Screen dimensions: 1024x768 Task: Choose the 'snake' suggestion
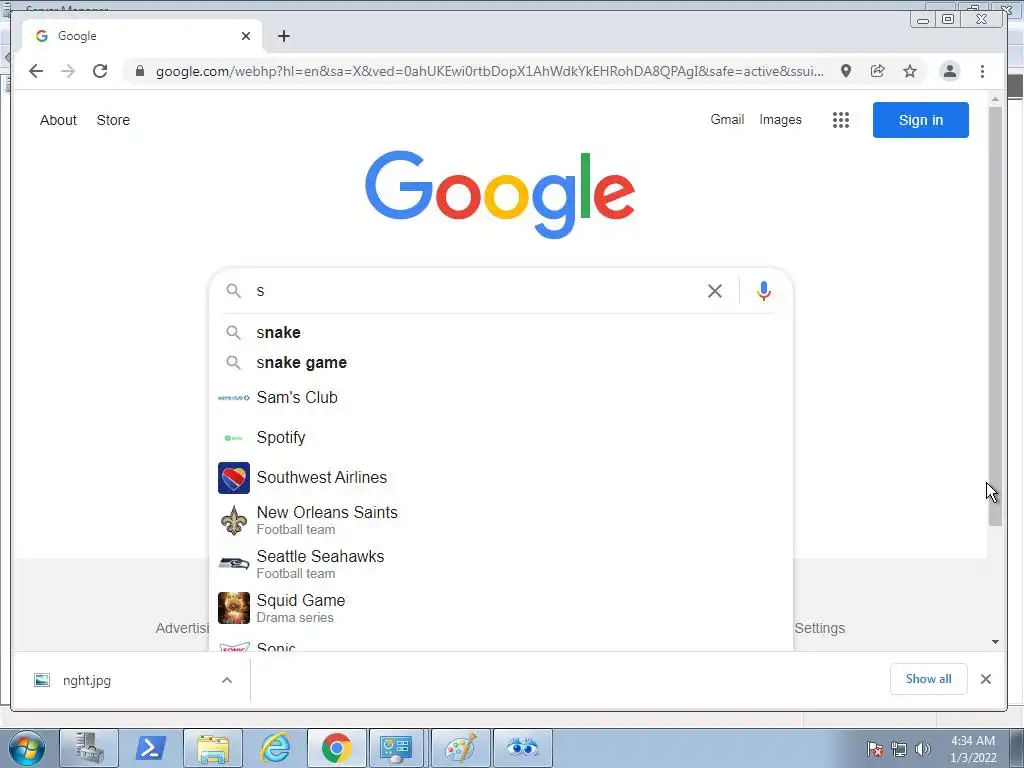click(x=501, y=332)
